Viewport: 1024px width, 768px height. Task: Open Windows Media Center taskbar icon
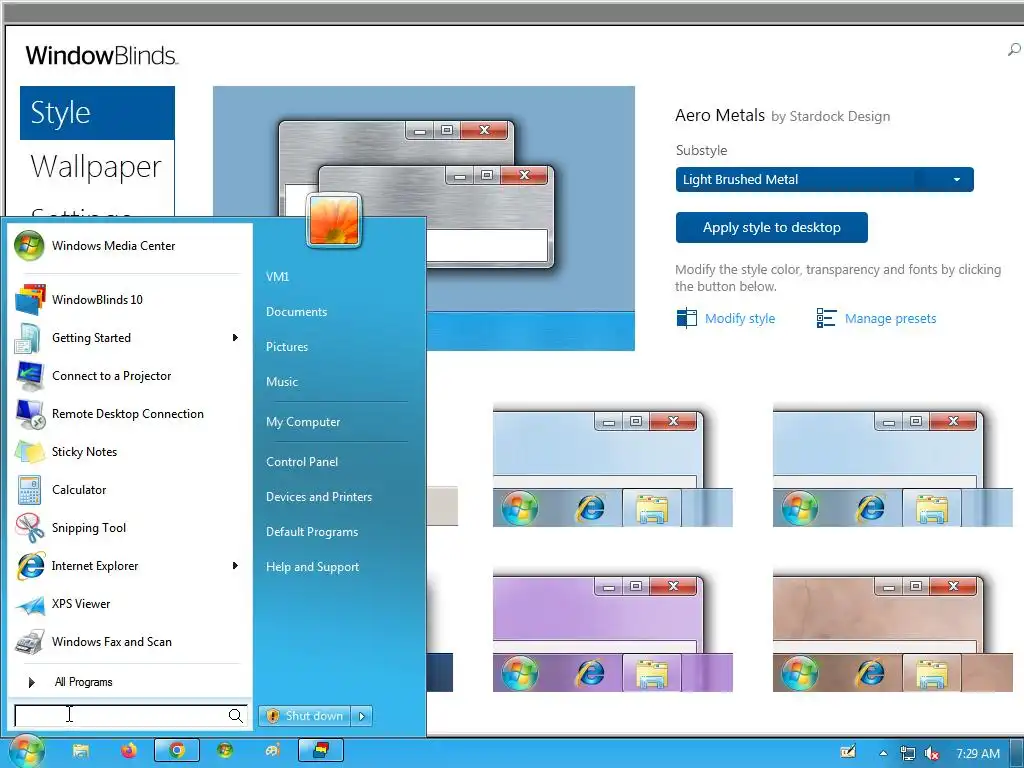click(x=225, y=751)
